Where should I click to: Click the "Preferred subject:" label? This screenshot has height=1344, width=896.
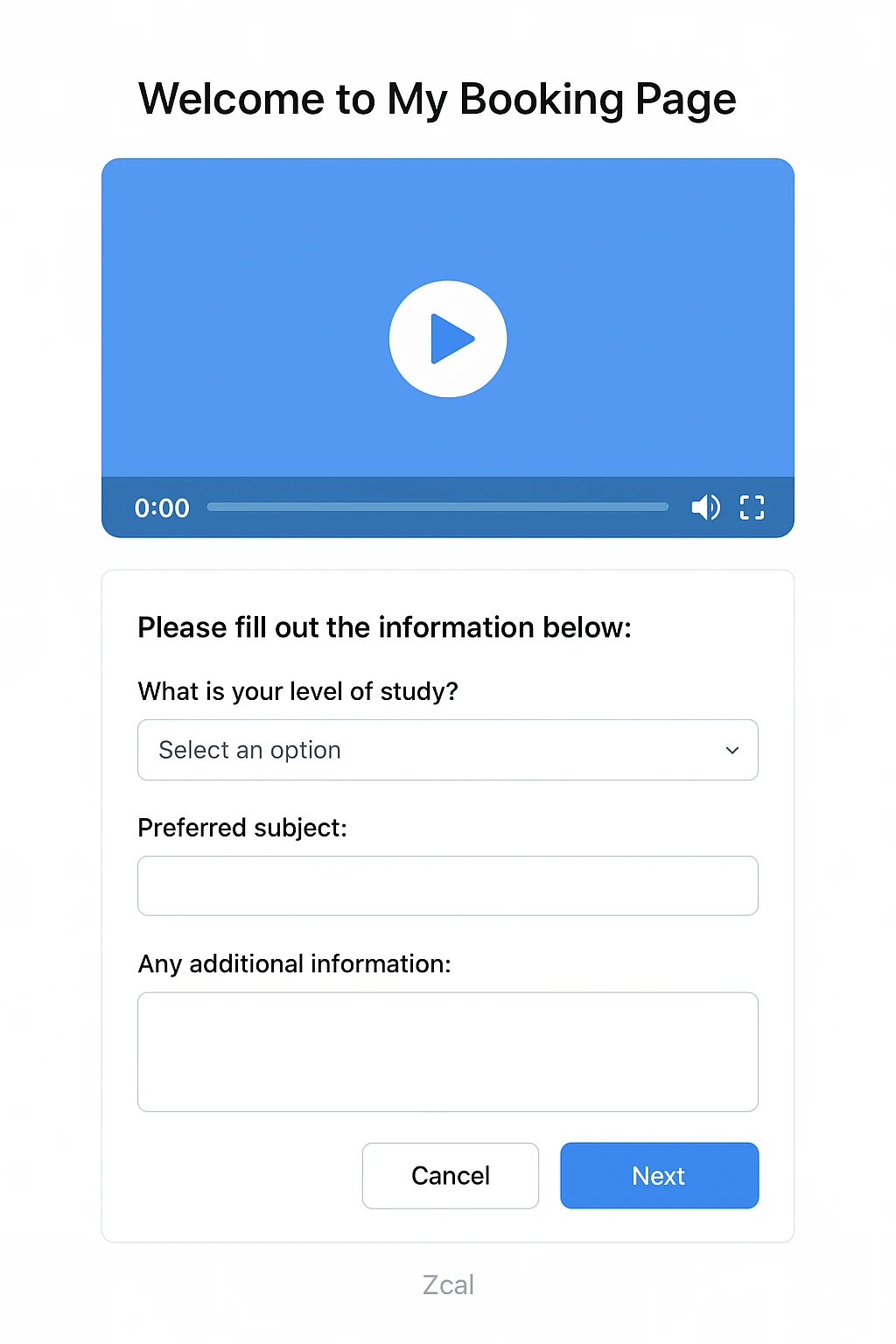click(242, 828)
